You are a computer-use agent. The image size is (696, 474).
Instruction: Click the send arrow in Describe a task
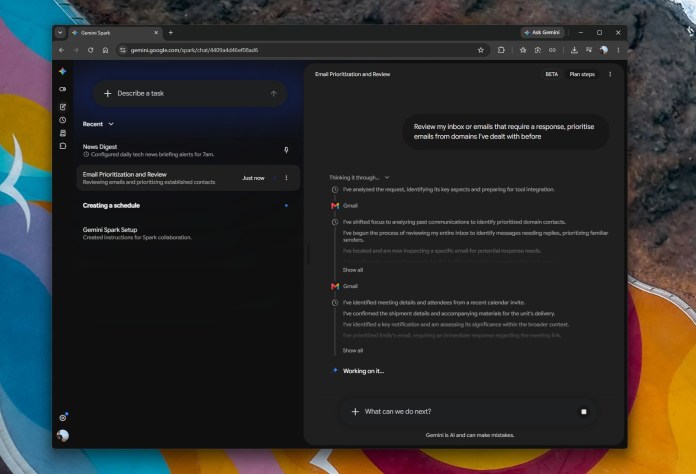click(273, 94)
